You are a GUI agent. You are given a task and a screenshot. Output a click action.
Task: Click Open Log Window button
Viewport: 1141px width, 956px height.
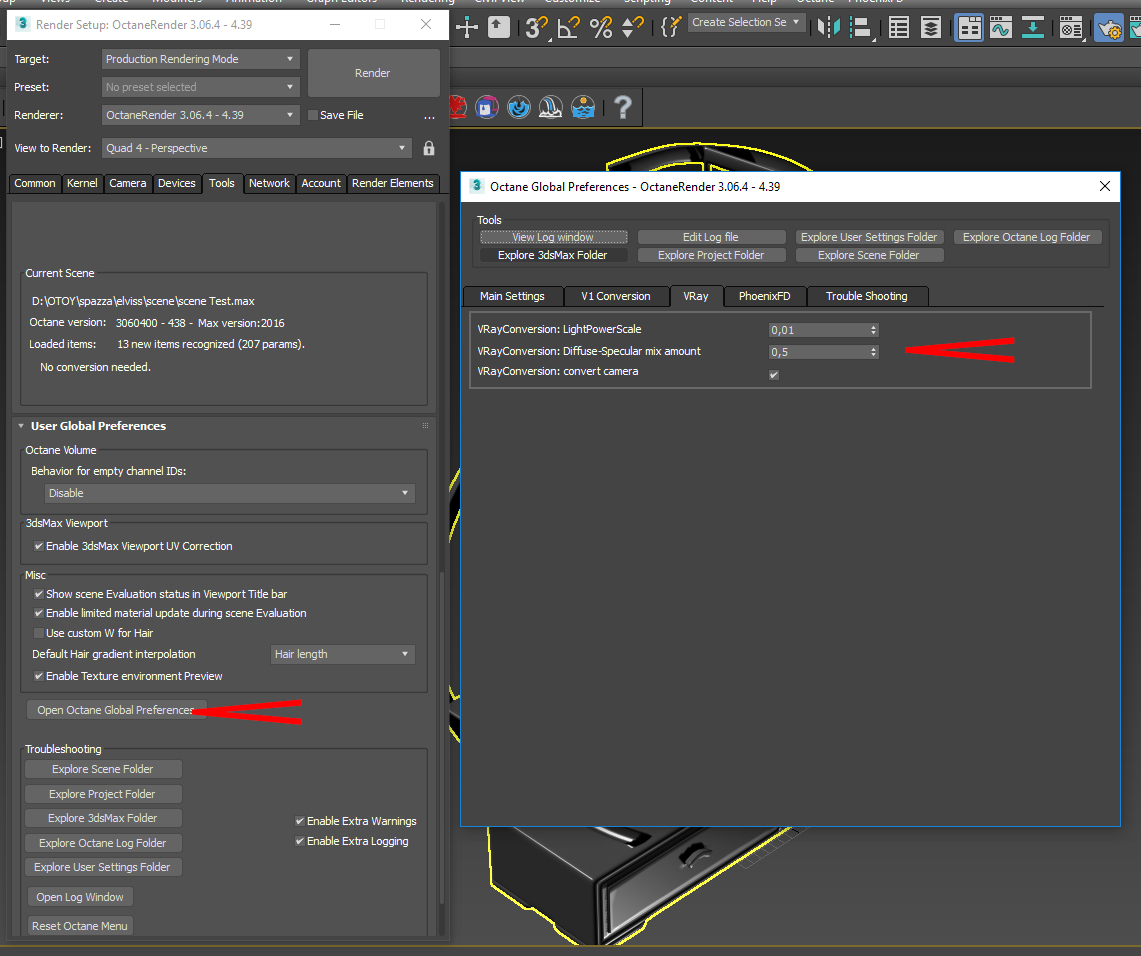[80, 897]
